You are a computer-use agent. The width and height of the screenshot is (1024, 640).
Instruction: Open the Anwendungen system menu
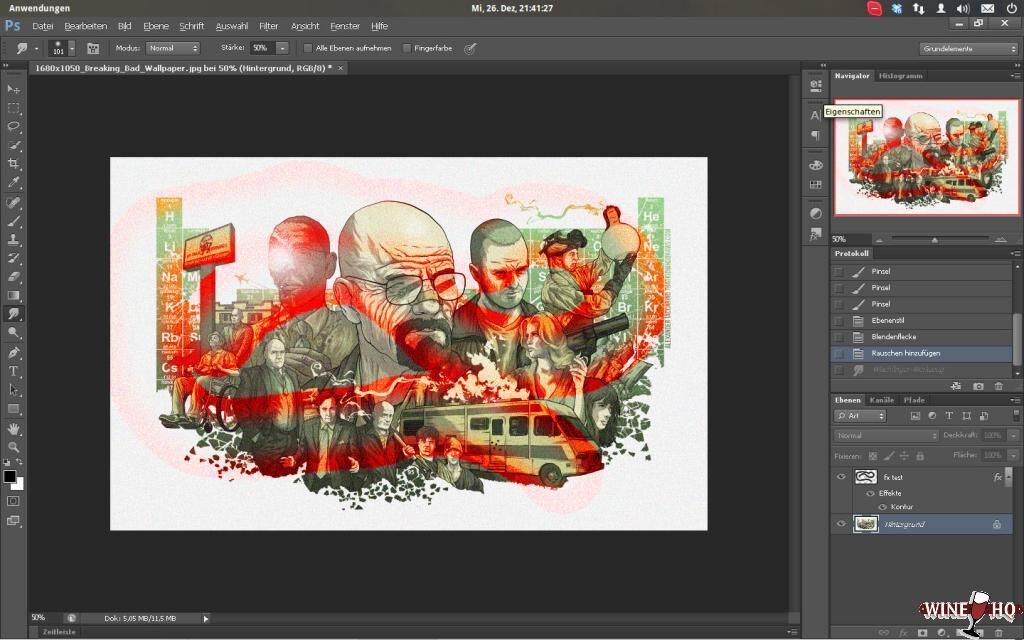pyautogui.click(x=39, y=8)
